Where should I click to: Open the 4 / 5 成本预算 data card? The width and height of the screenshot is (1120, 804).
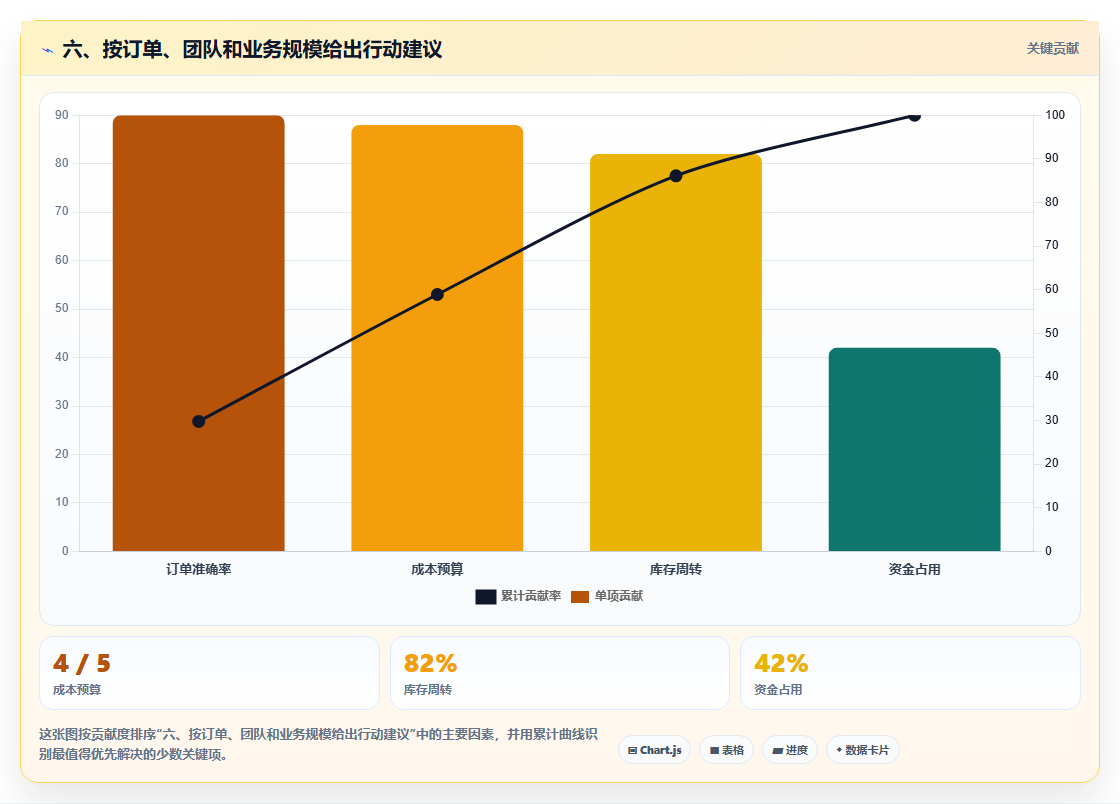[x=209, y=673]
